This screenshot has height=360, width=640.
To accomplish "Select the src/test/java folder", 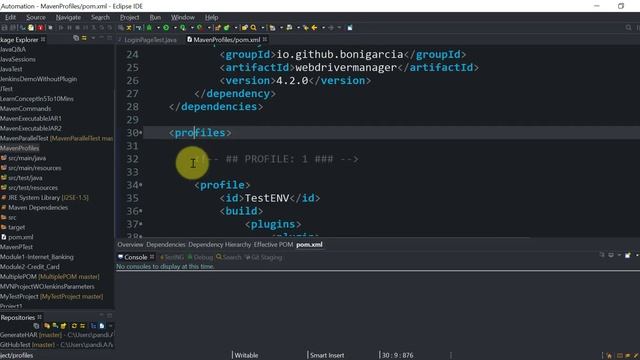I will click(x=25, y=178).
